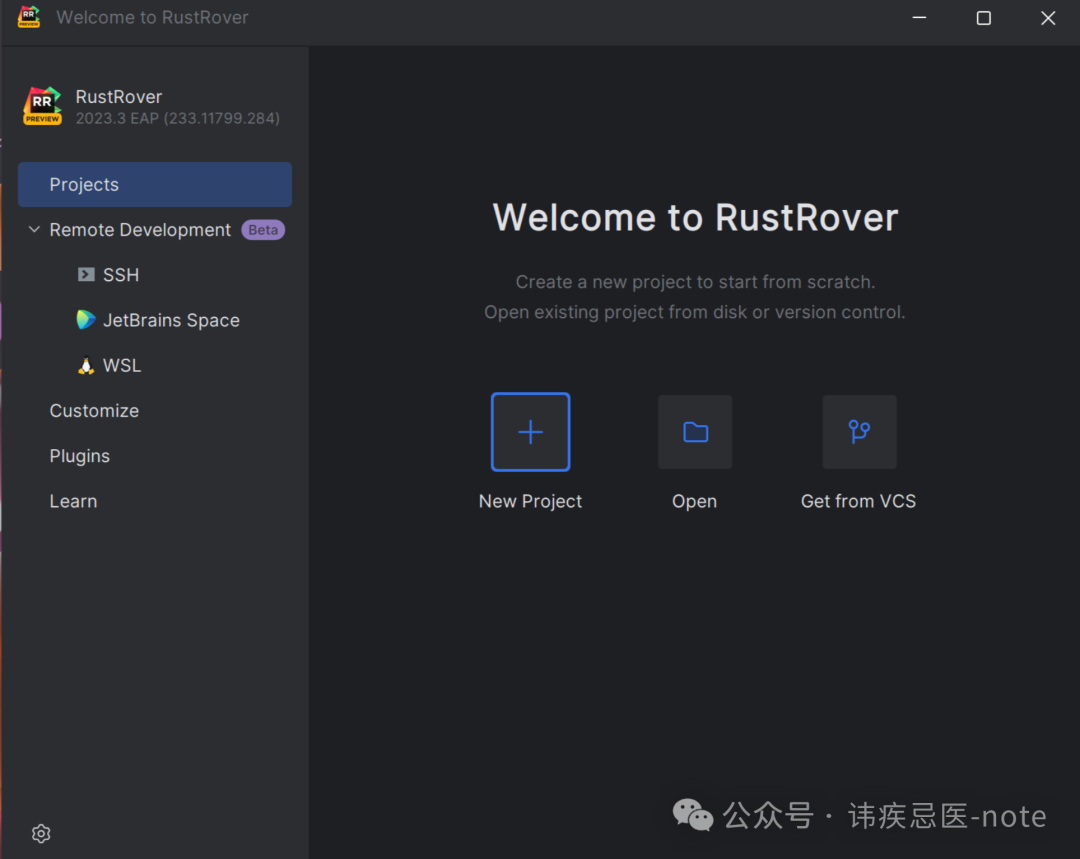The image size is (1080, 859).
Task: Open the Plugins tab
Action: tap(79, 456)
